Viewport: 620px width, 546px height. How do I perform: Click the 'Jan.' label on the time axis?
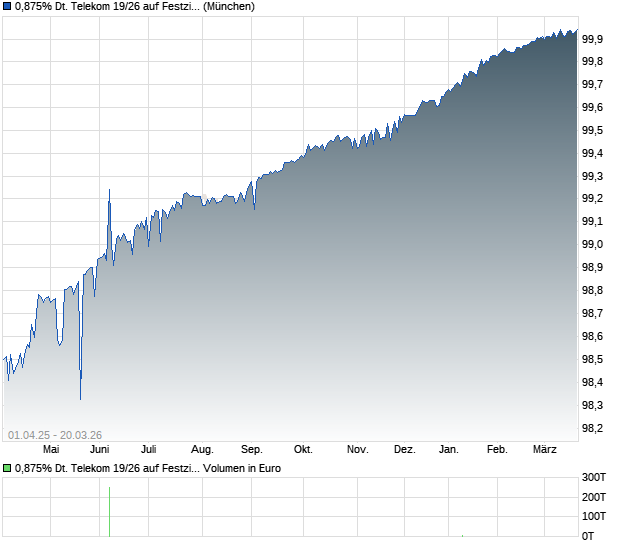click(x=449, y=450)
